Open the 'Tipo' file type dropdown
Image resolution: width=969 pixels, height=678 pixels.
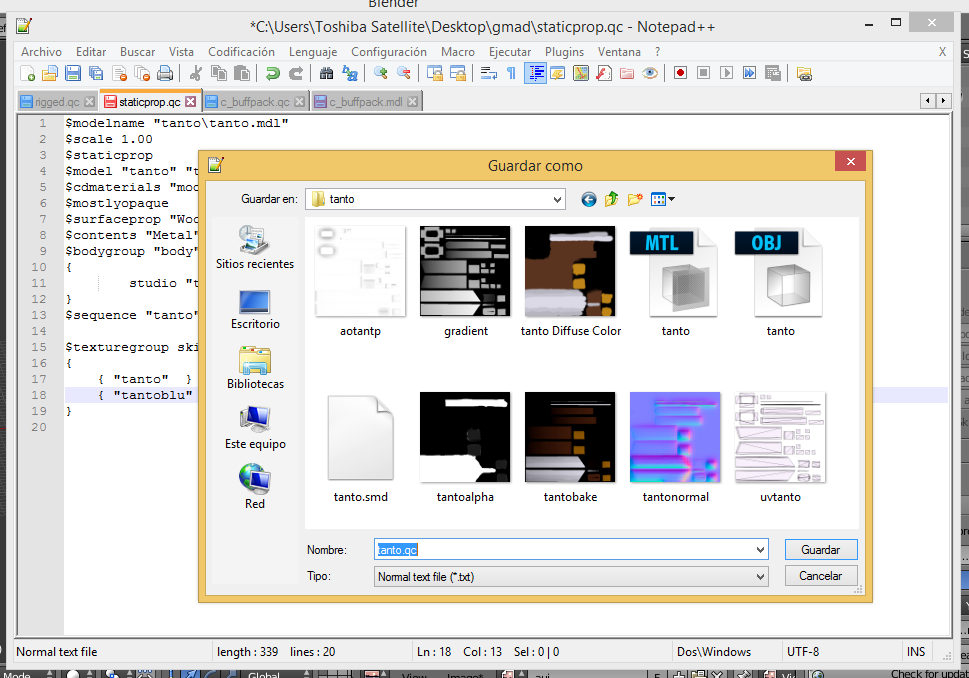(x=760, y=576)
